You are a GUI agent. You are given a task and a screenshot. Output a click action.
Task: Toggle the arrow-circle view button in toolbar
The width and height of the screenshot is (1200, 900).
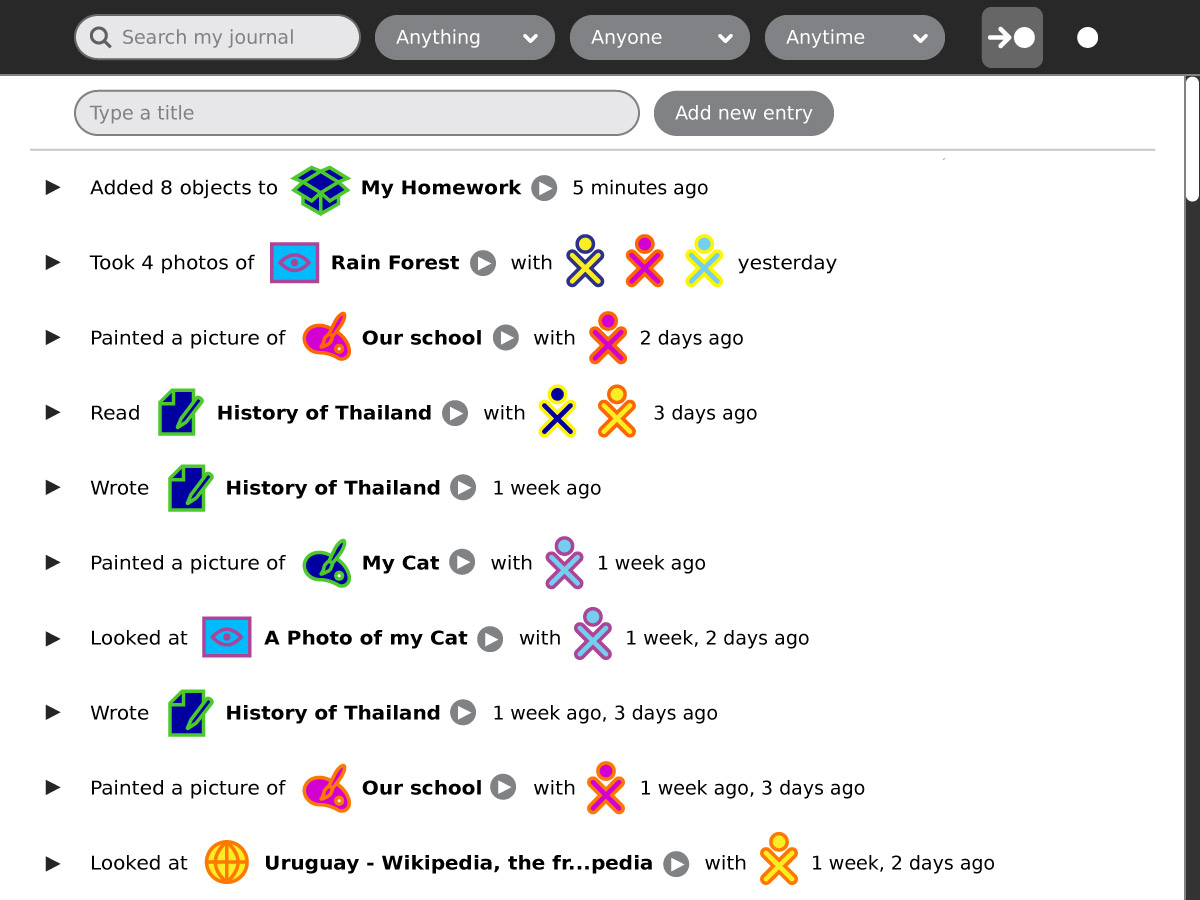pyautogui.click(x=1012, y=38)
